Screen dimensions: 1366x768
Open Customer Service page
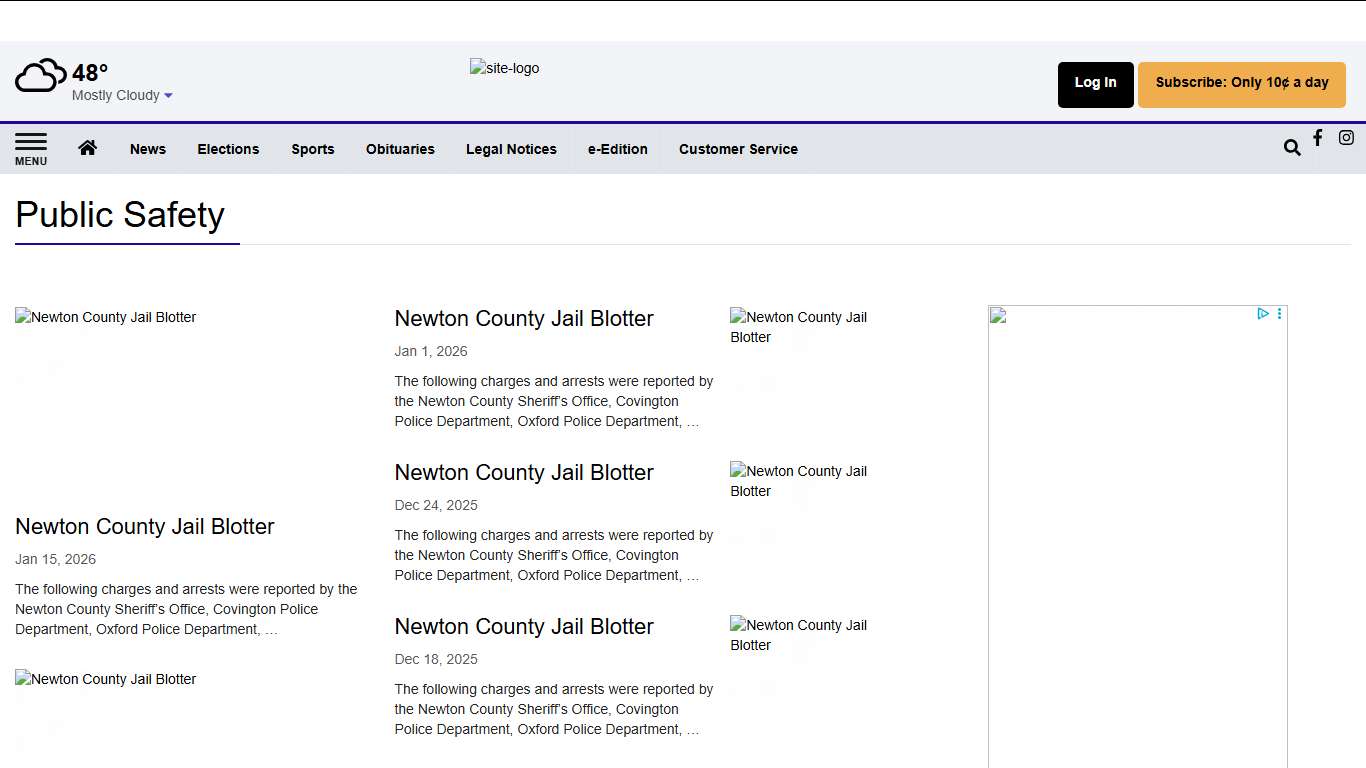(x=738, y=148)
